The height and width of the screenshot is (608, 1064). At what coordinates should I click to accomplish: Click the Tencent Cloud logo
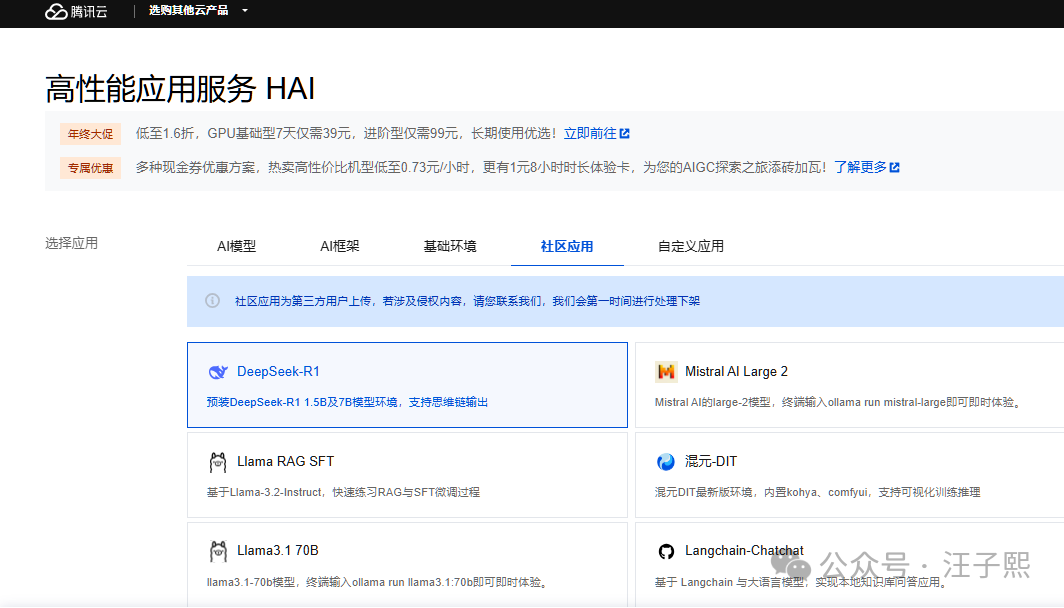[76, 12]
